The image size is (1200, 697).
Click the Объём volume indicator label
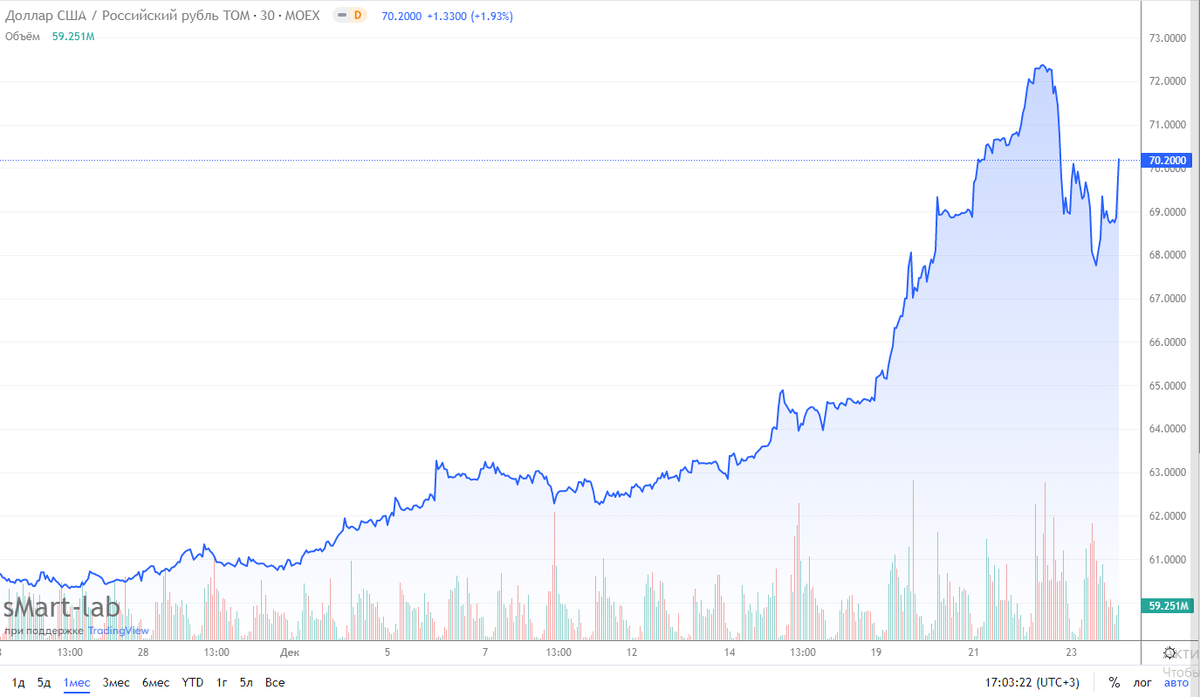(x=23, y=37)
